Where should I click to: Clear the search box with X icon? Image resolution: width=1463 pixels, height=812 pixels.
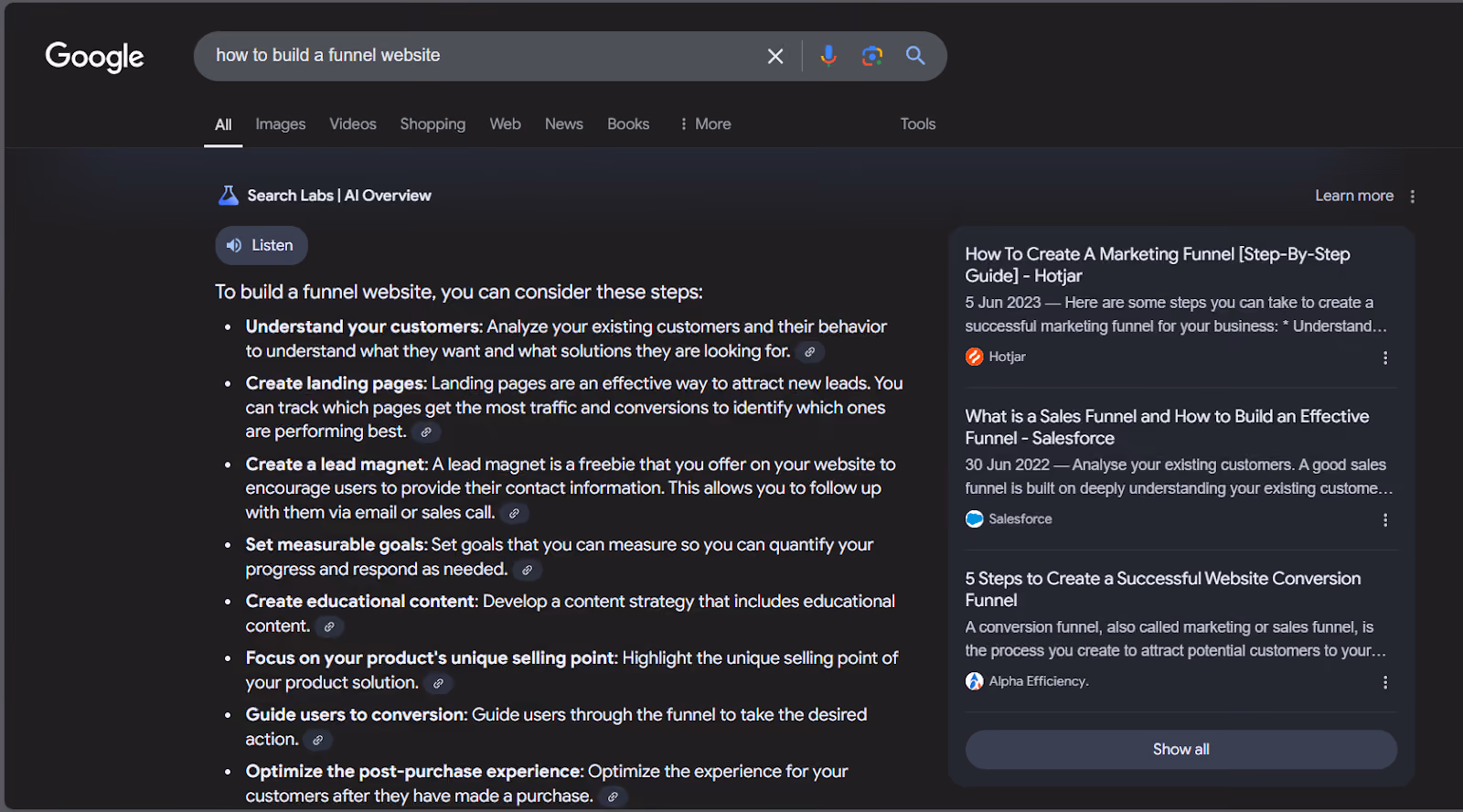pyautogui.click(x=775, y=56)
